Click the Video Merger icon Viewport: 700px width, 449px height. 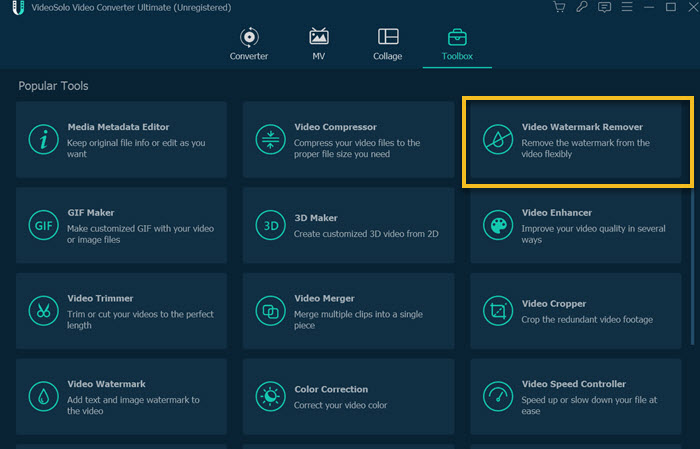(x=271, y=310)
